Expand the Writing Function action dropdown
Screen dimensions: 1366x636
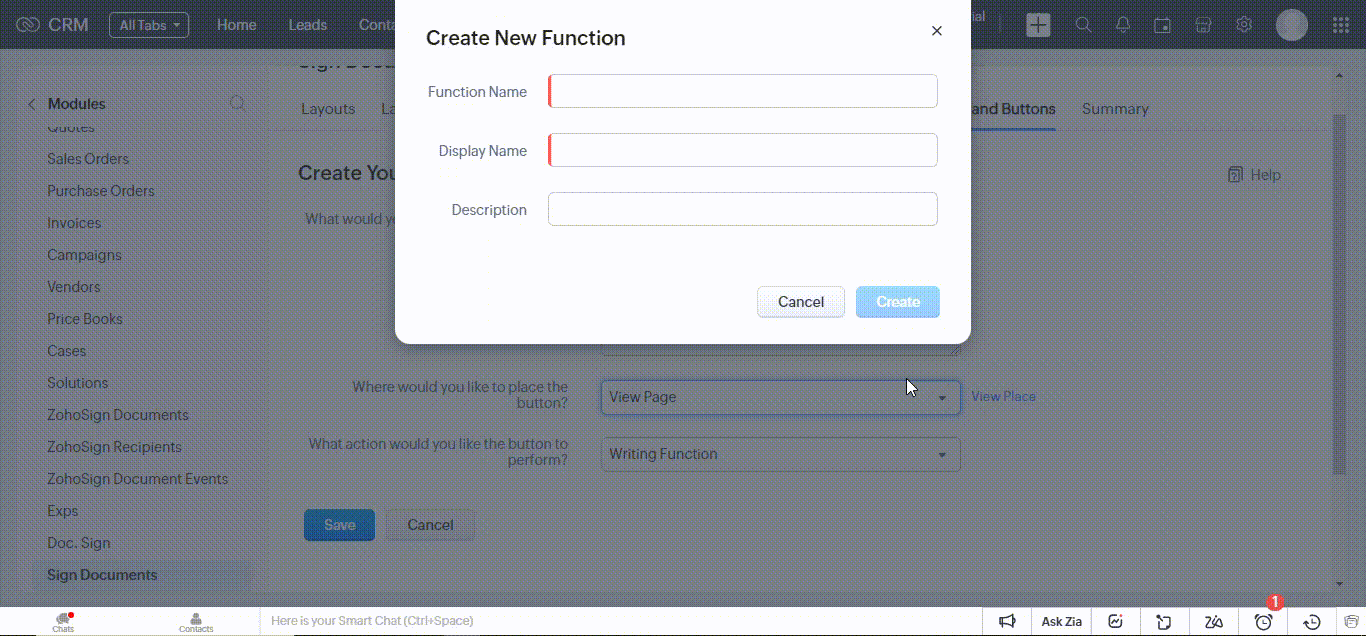780,454
